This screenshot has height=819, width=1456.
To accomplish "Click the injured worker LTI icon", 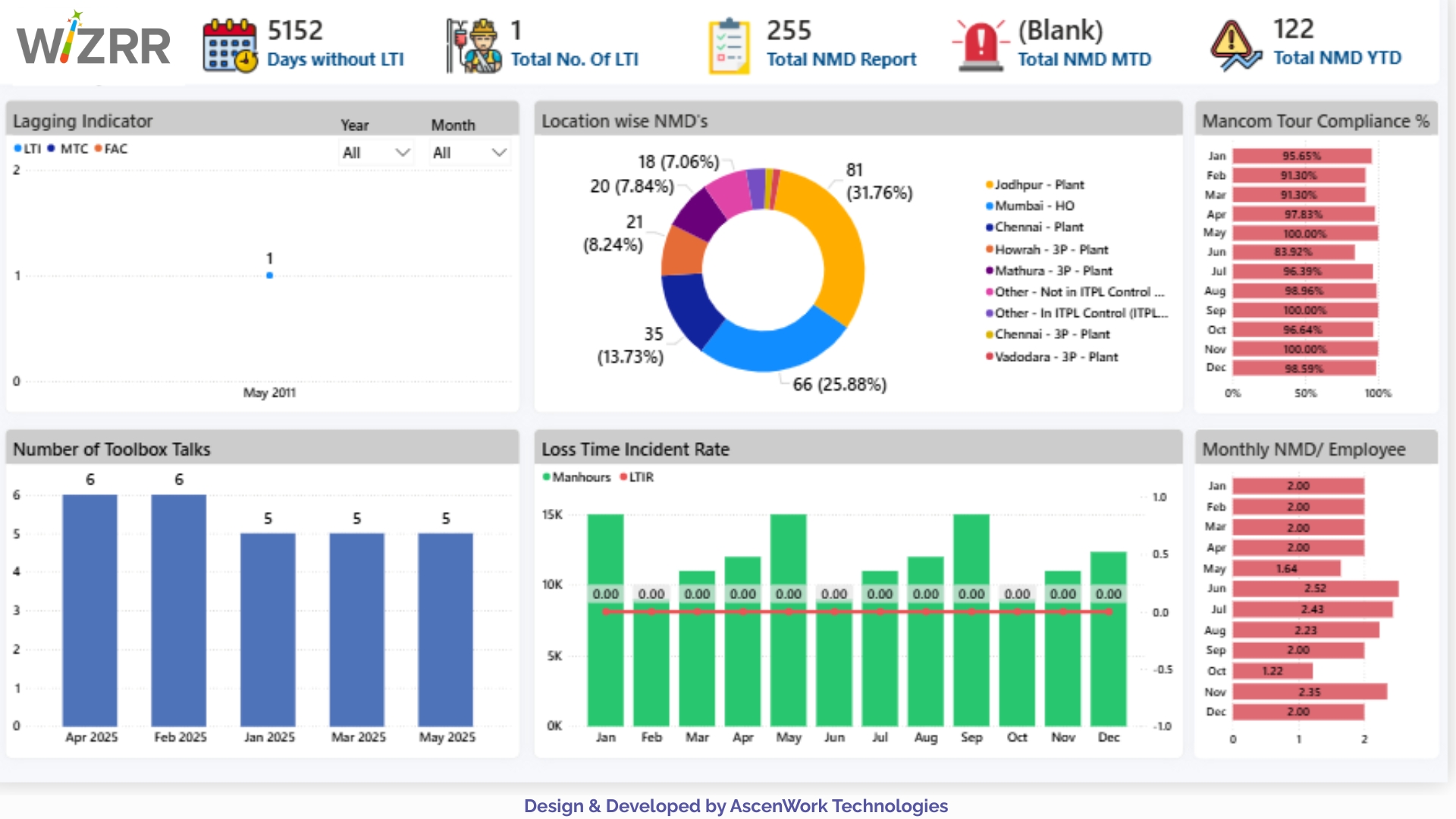I will (474, 45).
